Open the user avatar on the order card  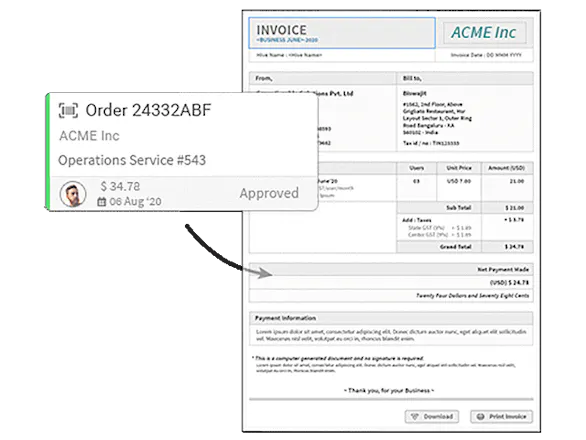click(x=73, y=194)
